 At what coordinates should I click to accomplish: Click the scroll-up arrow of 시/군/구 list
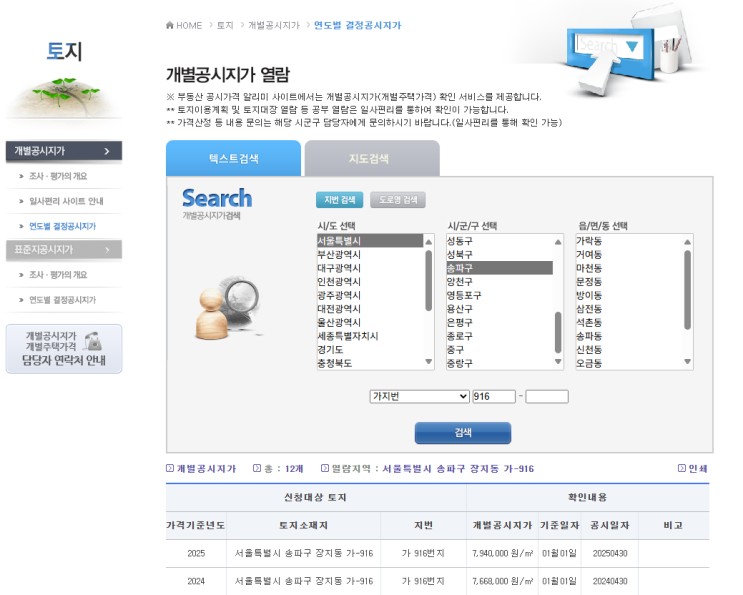point(558,242)
